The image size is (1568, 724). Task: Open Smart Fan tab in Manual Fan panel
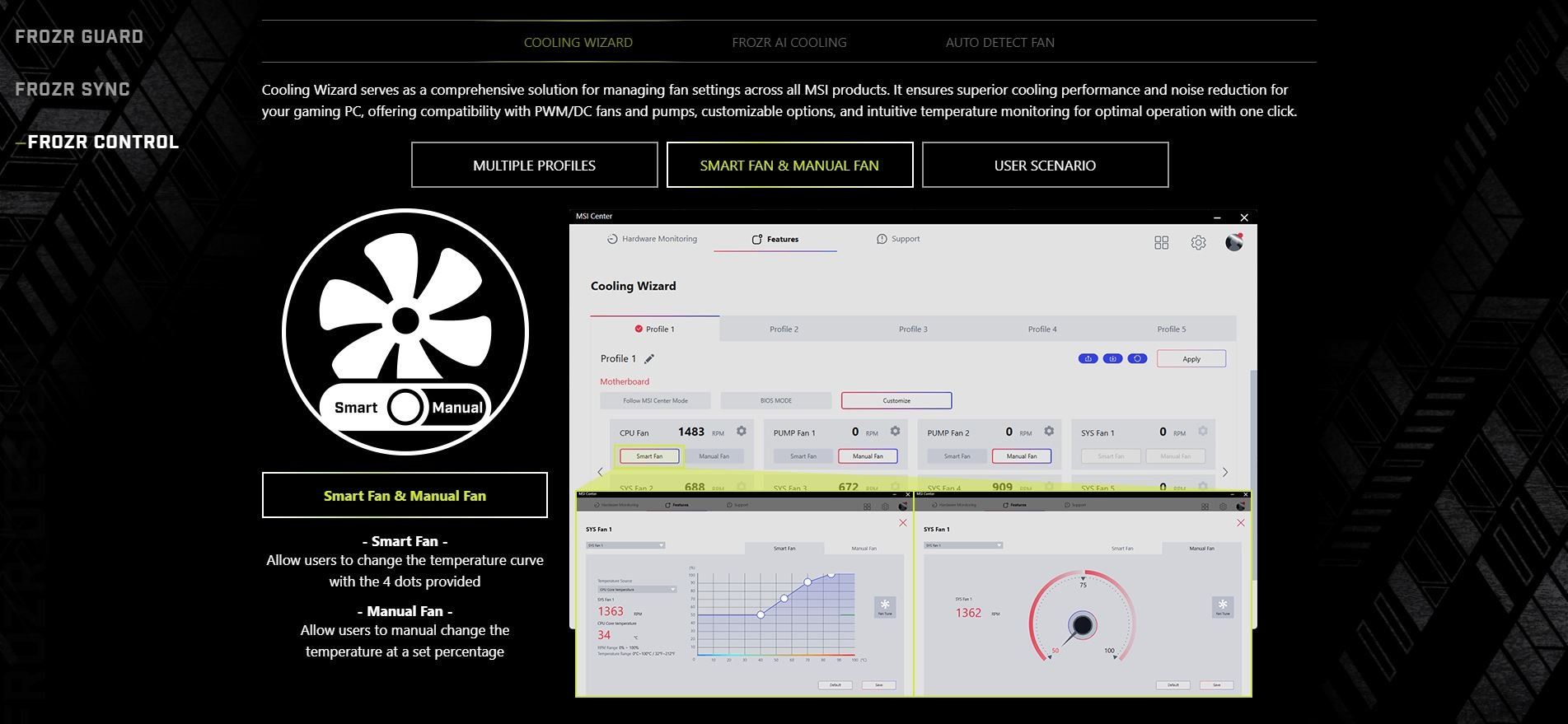[1121, 548]
